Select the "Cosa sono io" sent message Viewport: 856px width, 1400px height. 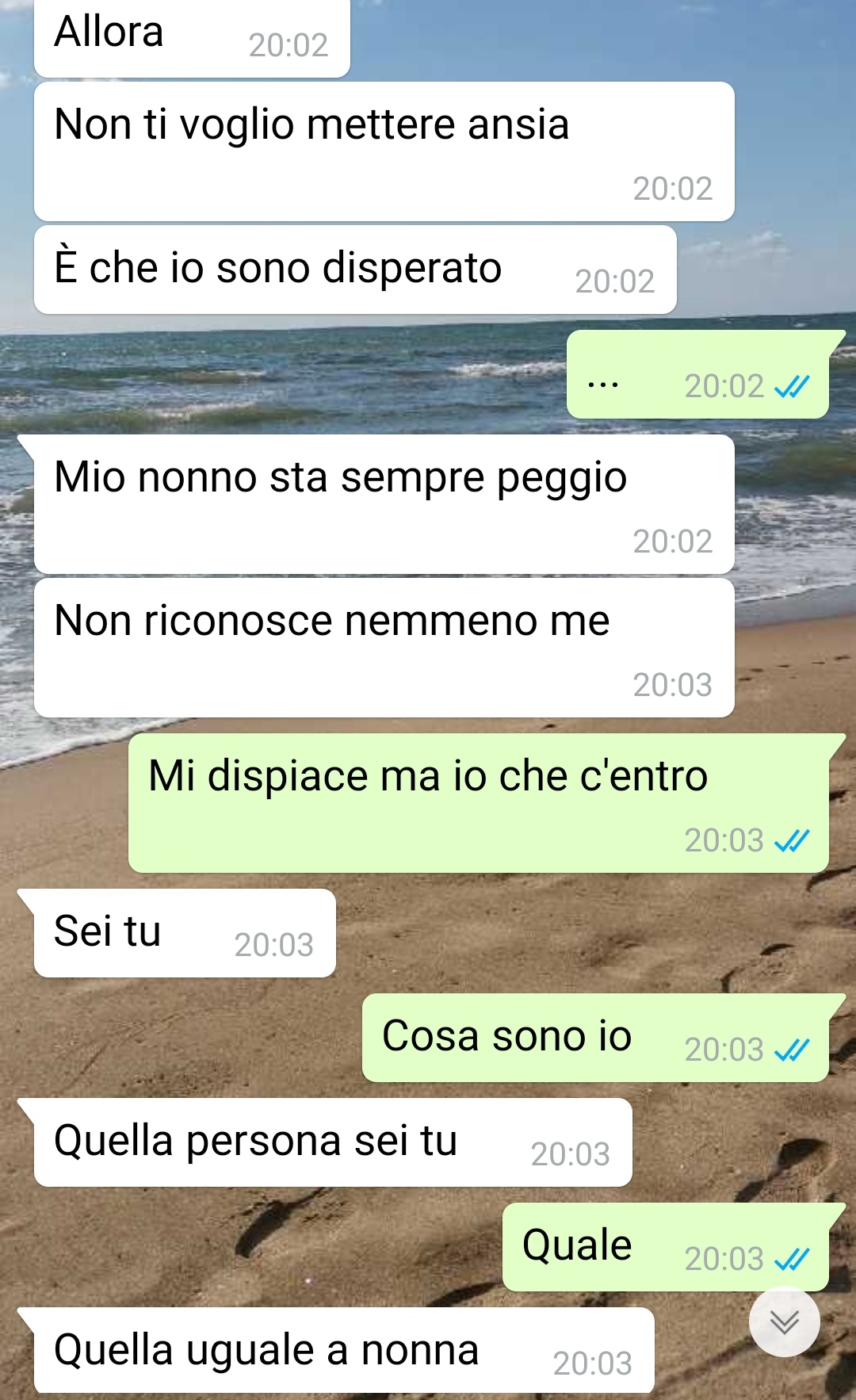[x=595, y=1038]
